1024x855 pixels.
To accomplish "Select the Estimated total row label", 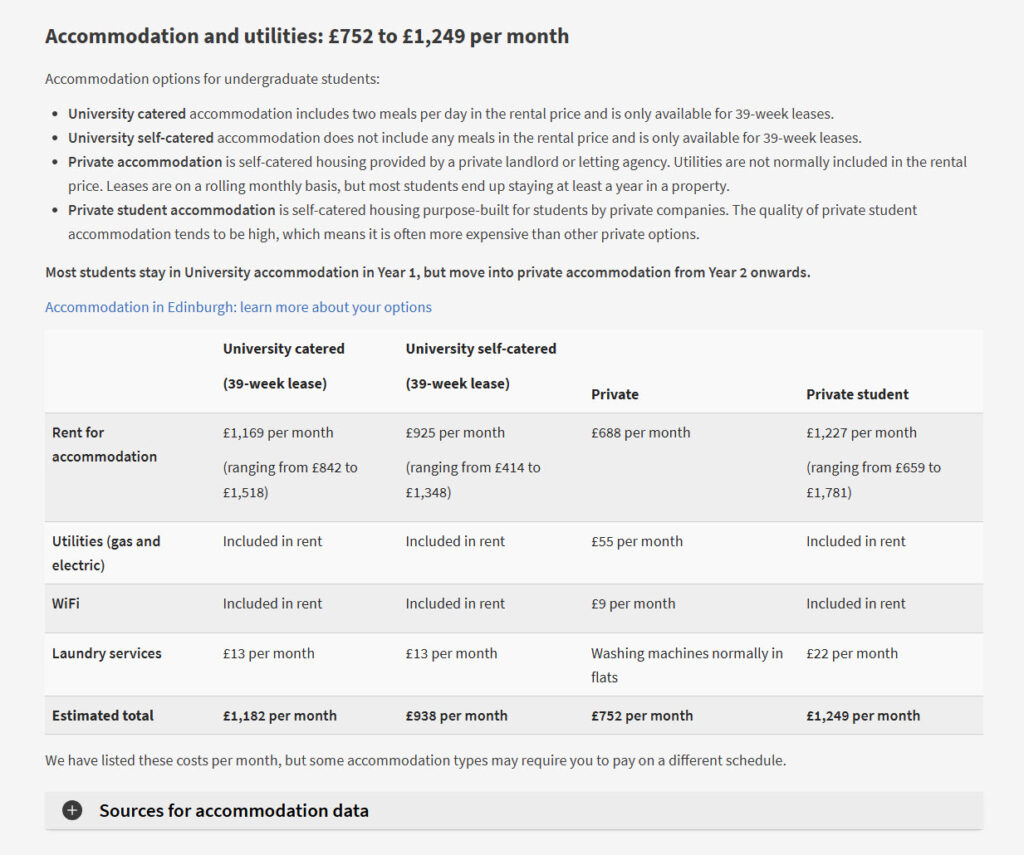I will click(101, 715).
